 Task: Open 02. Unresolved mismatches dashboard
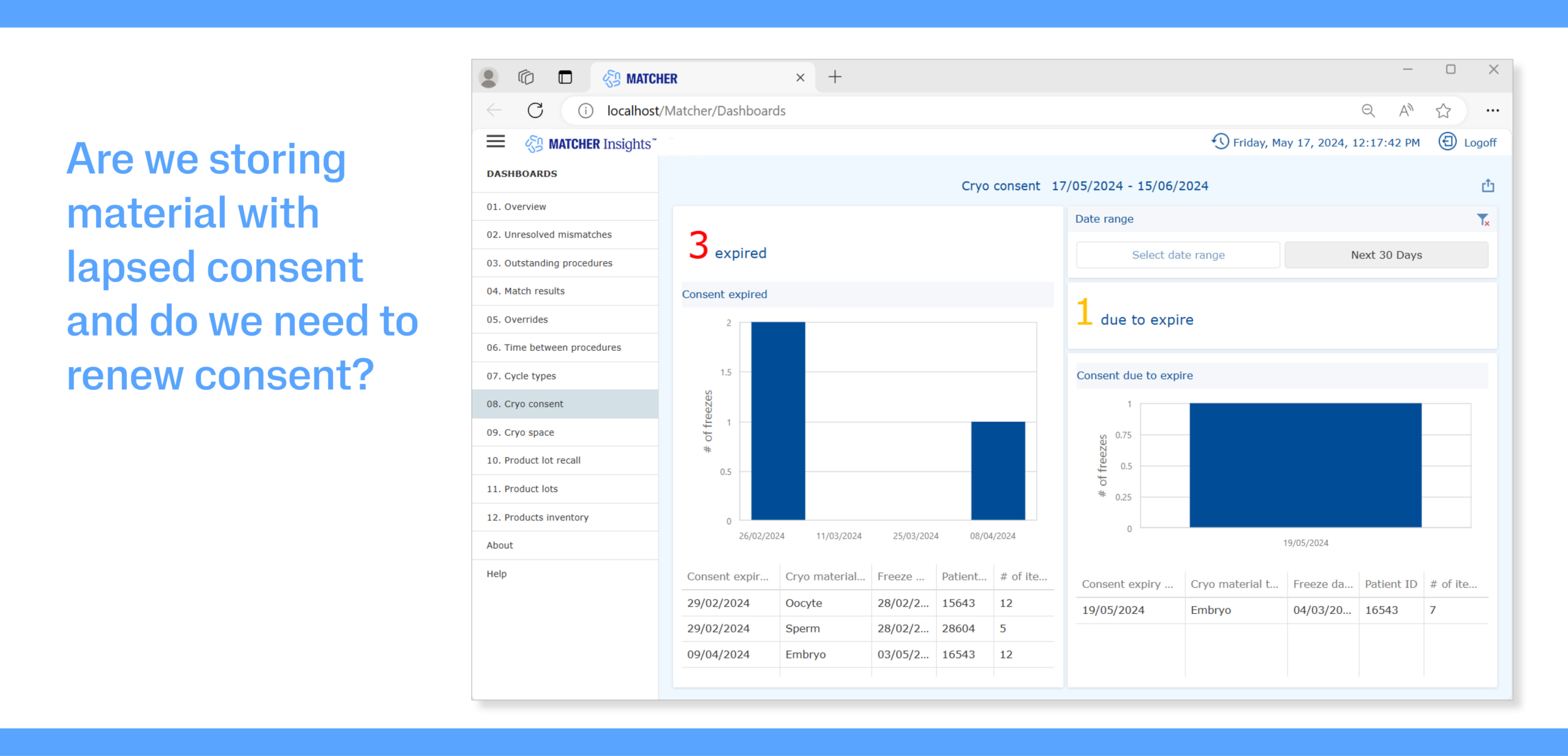[565, 234]
